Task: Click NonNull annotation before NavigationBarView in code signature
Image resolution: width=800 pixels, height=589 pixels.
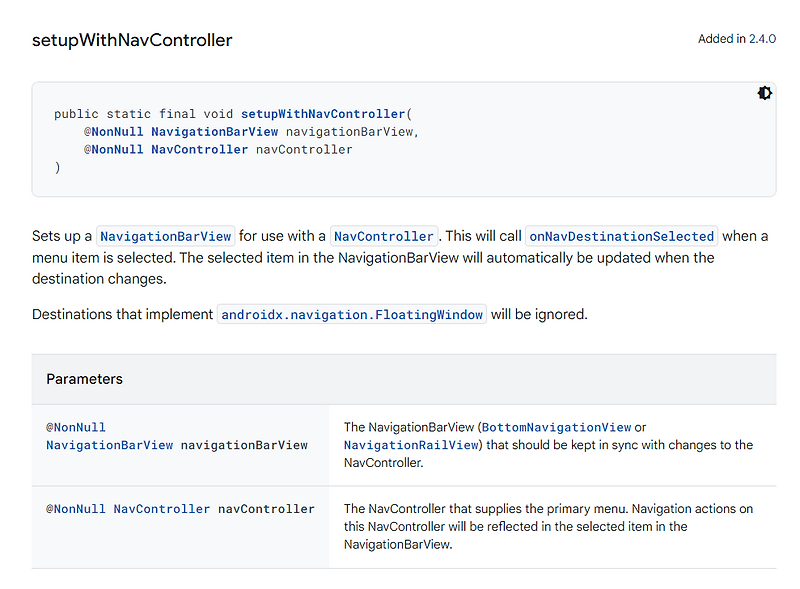Action: pyautogui.click(x=113, y=132)
